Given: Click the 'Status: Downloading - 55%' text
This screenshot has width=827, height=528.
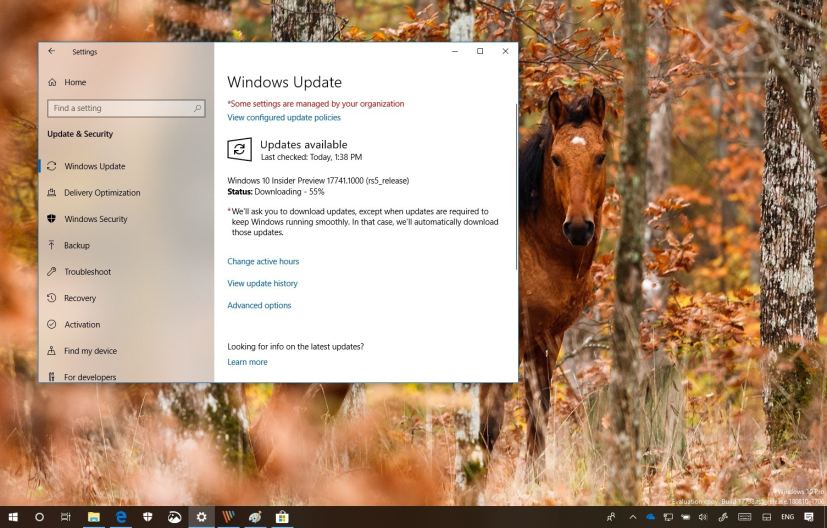Looking at the screenshot, I should click(x=276, y=191).
